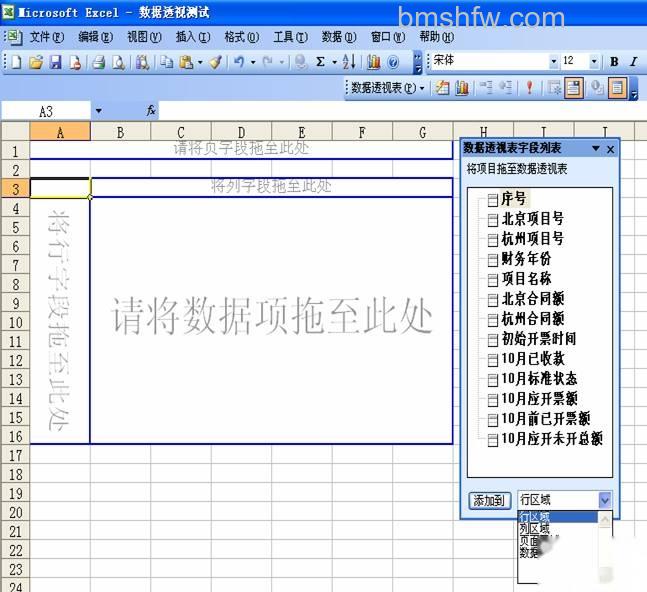Click Format Report on the PivotTable toolbar

click(x=442, y=88)
